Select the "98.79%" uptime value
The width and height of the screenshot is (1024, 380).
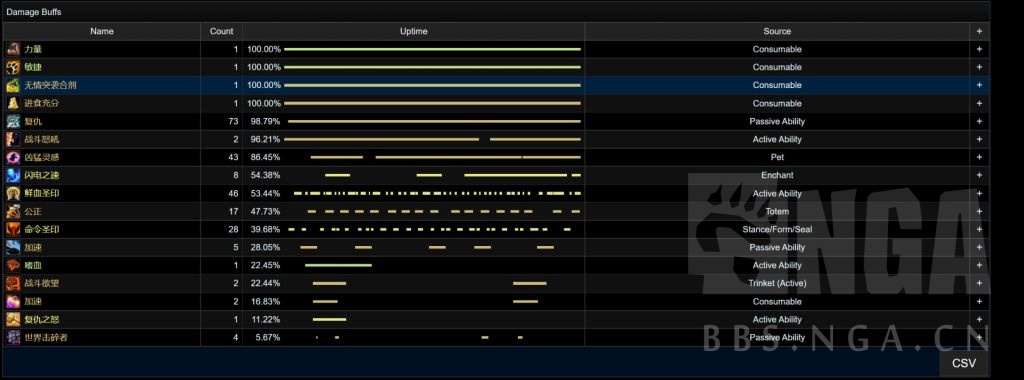pos(265,121)
